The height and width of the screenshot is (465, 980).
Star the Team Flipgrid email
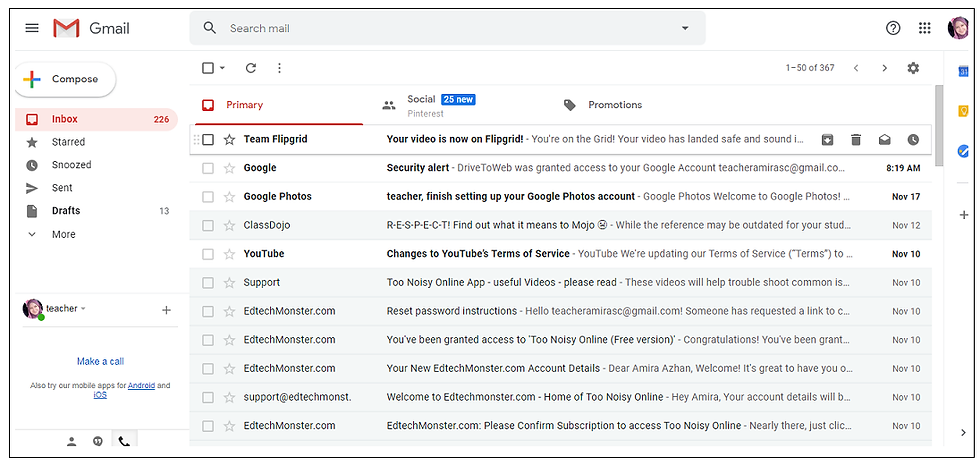229,139
